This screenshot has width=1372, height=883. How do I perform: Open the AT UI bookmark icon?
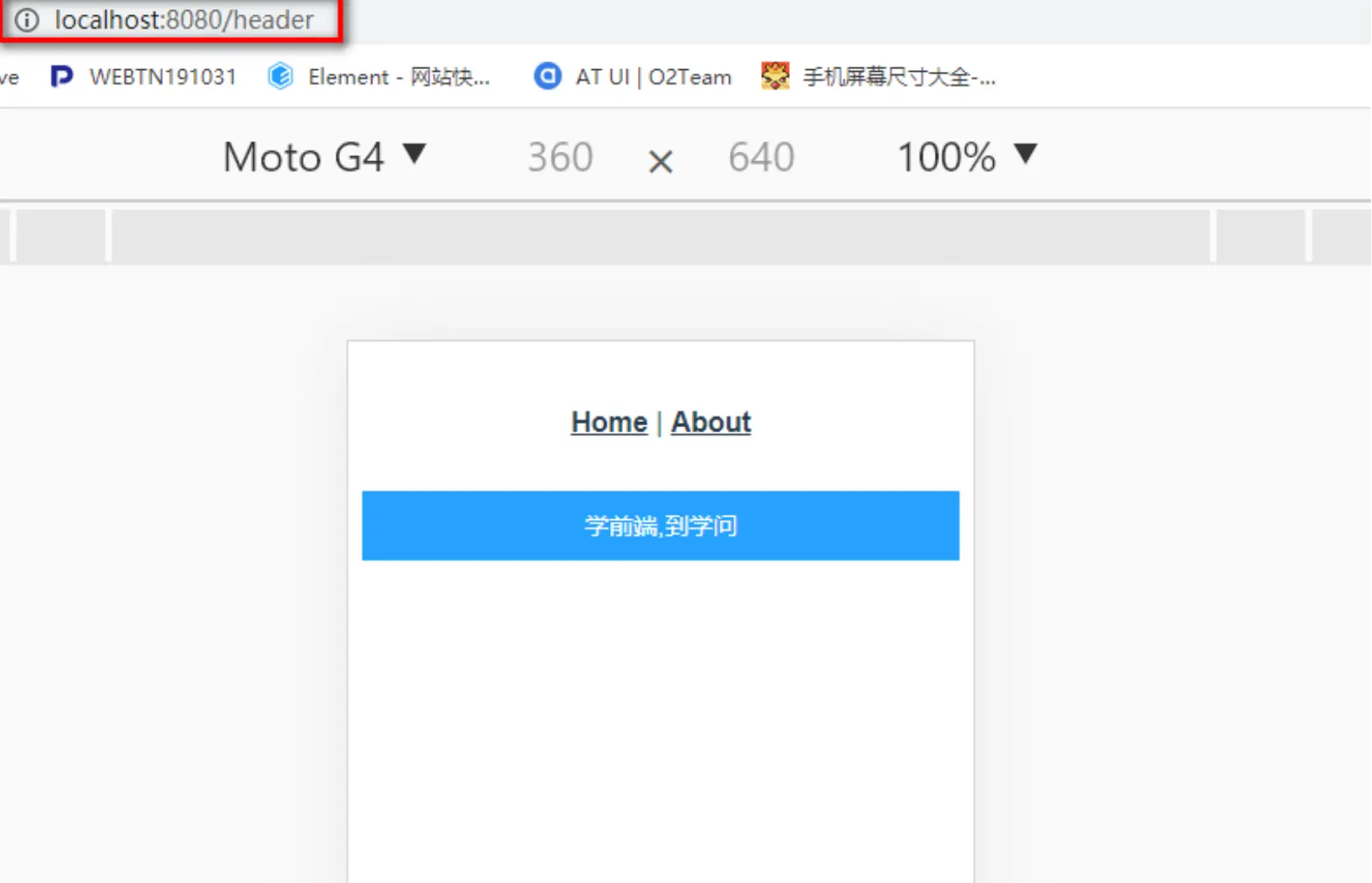(548, 77)
